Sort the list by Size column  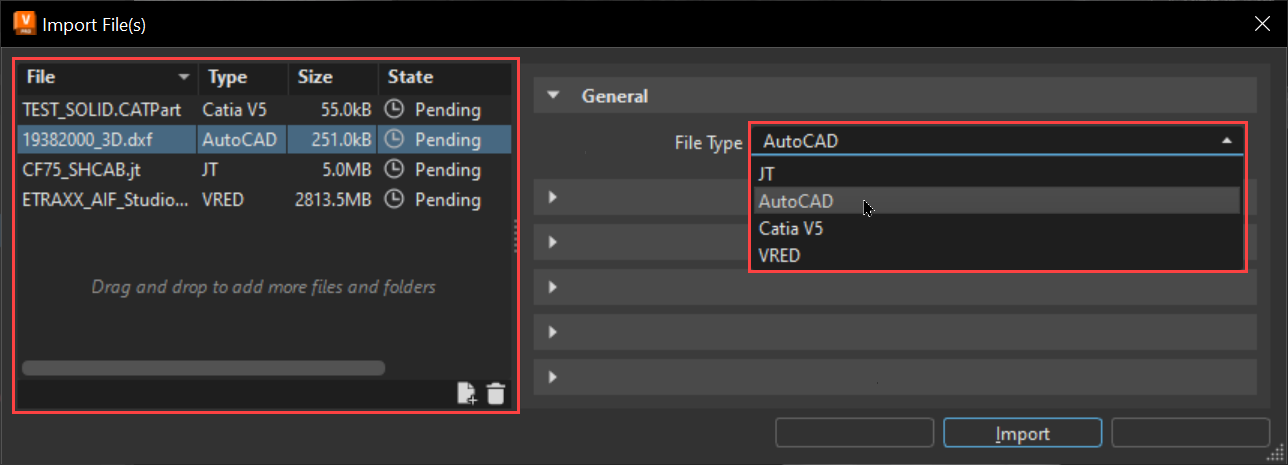click(315, 77)
